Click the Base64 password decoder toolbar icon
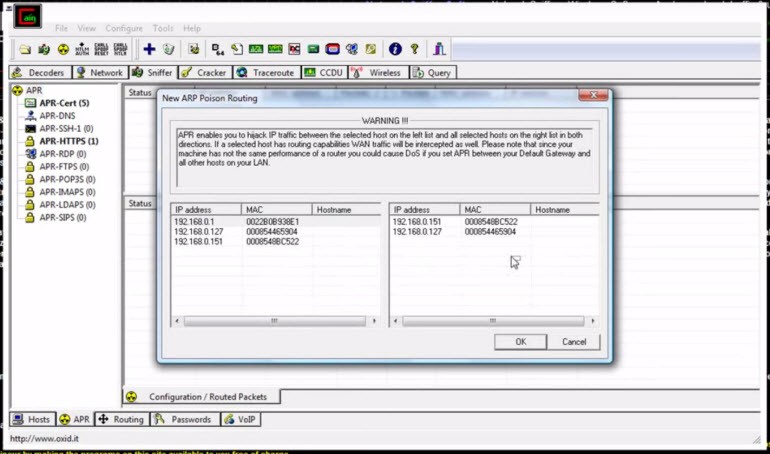Screen dimensions: 770x454 (218, 49)
